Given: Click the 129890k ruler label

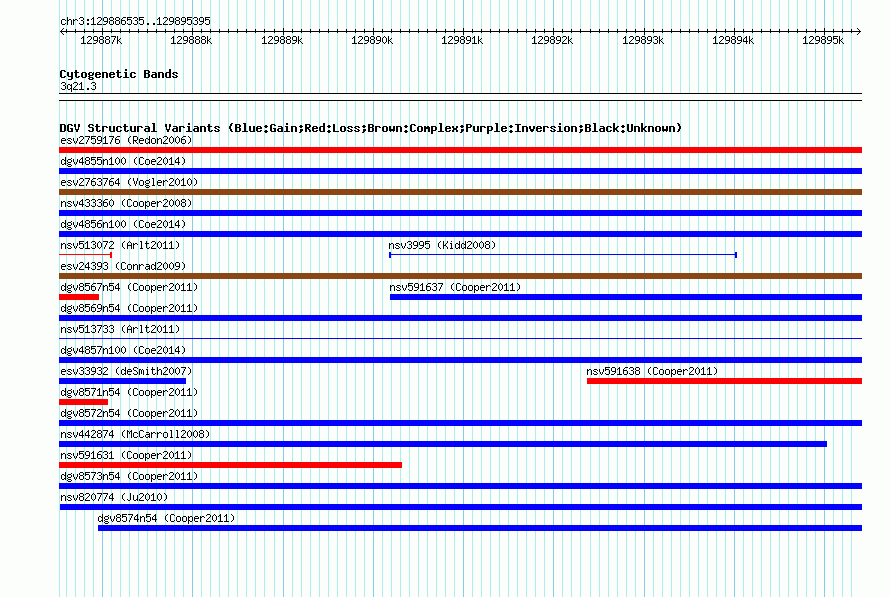Looking at the screenshot, I should [x=372, y=40].
